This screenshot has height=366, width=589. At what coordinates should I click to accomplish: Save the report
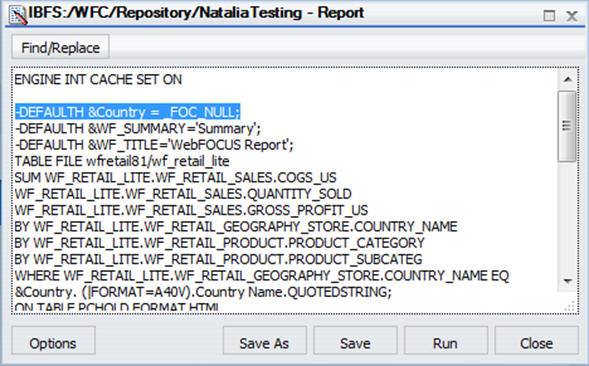point(355,343)
